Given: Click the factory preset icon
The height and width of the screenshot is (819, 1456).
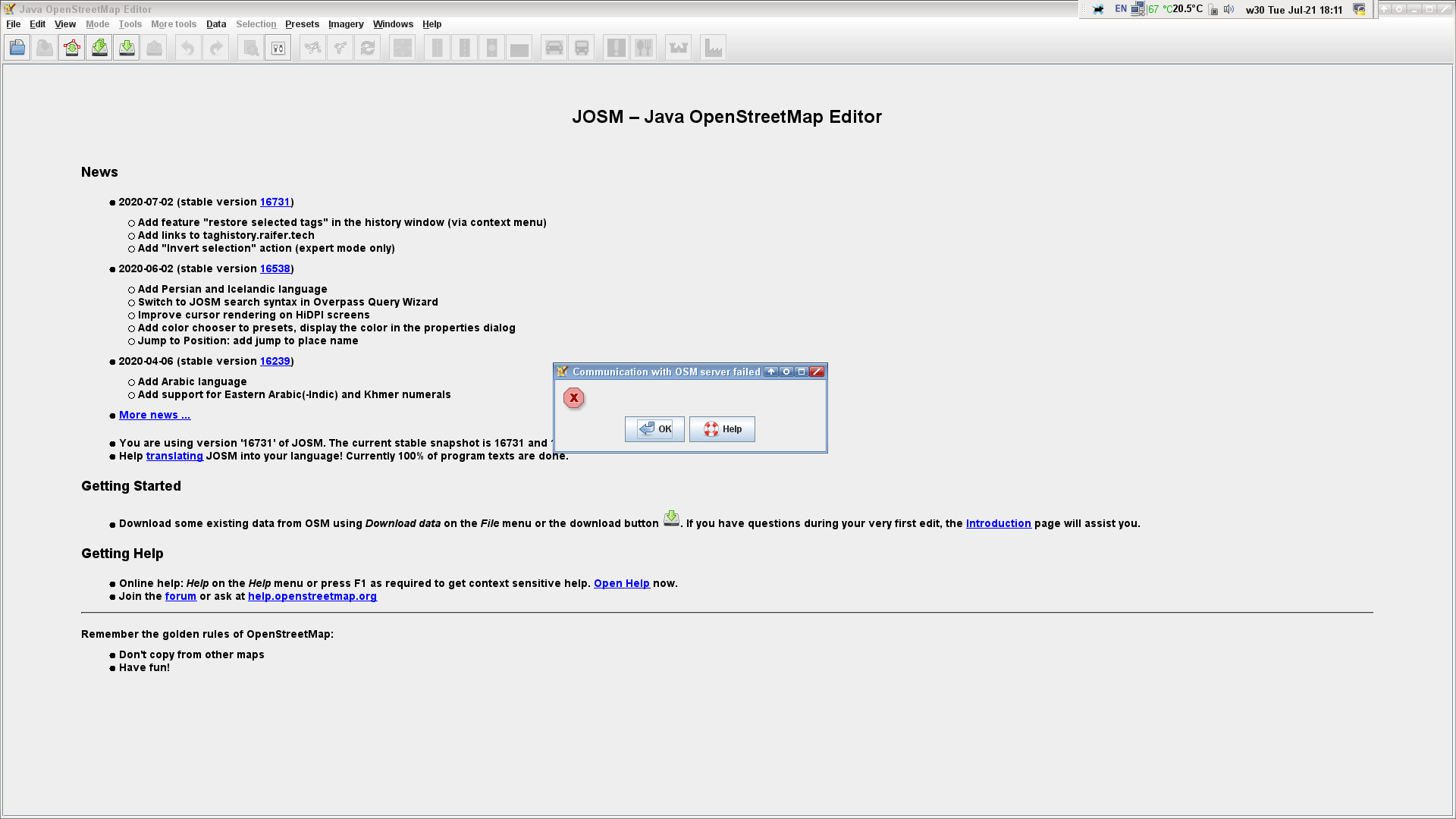Looking at the screenshot, I should point(713,48).
